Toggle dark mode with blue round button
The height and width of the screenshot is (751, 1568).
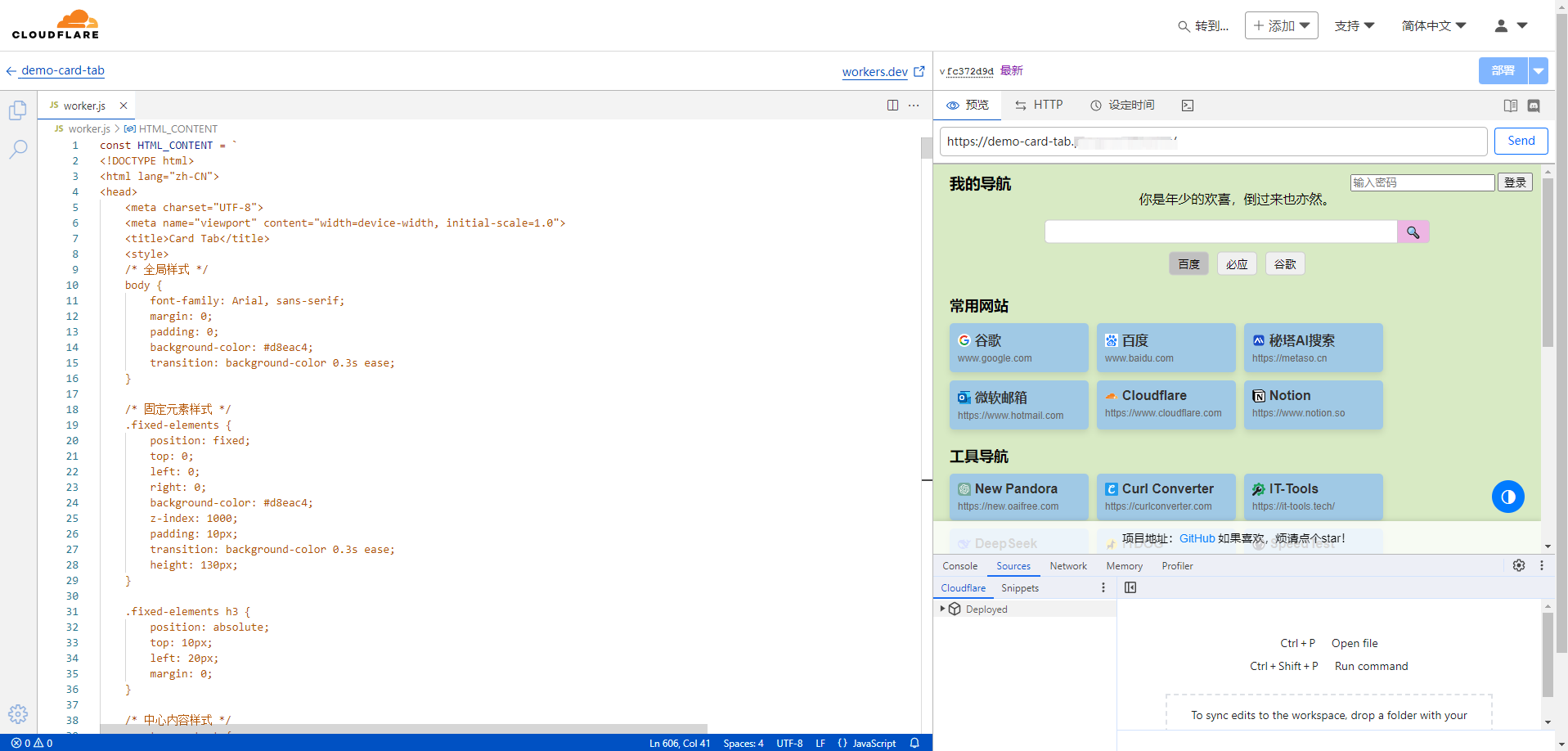click(x=1508, y=497)
